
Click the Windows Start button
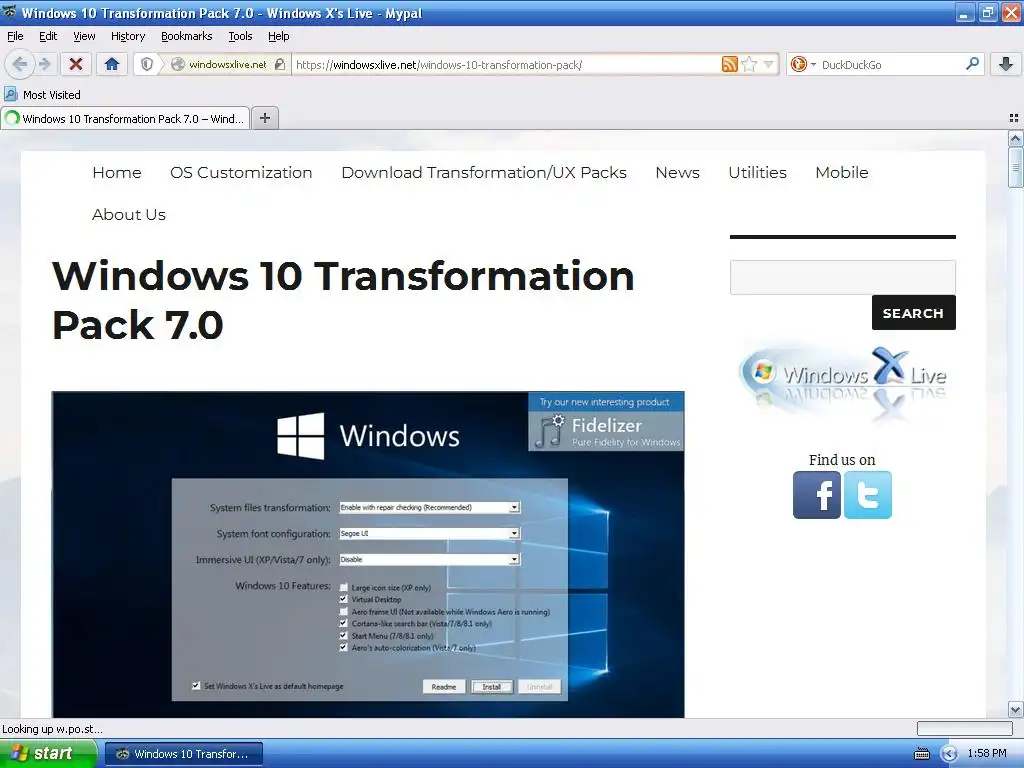(x=47, y=753)
